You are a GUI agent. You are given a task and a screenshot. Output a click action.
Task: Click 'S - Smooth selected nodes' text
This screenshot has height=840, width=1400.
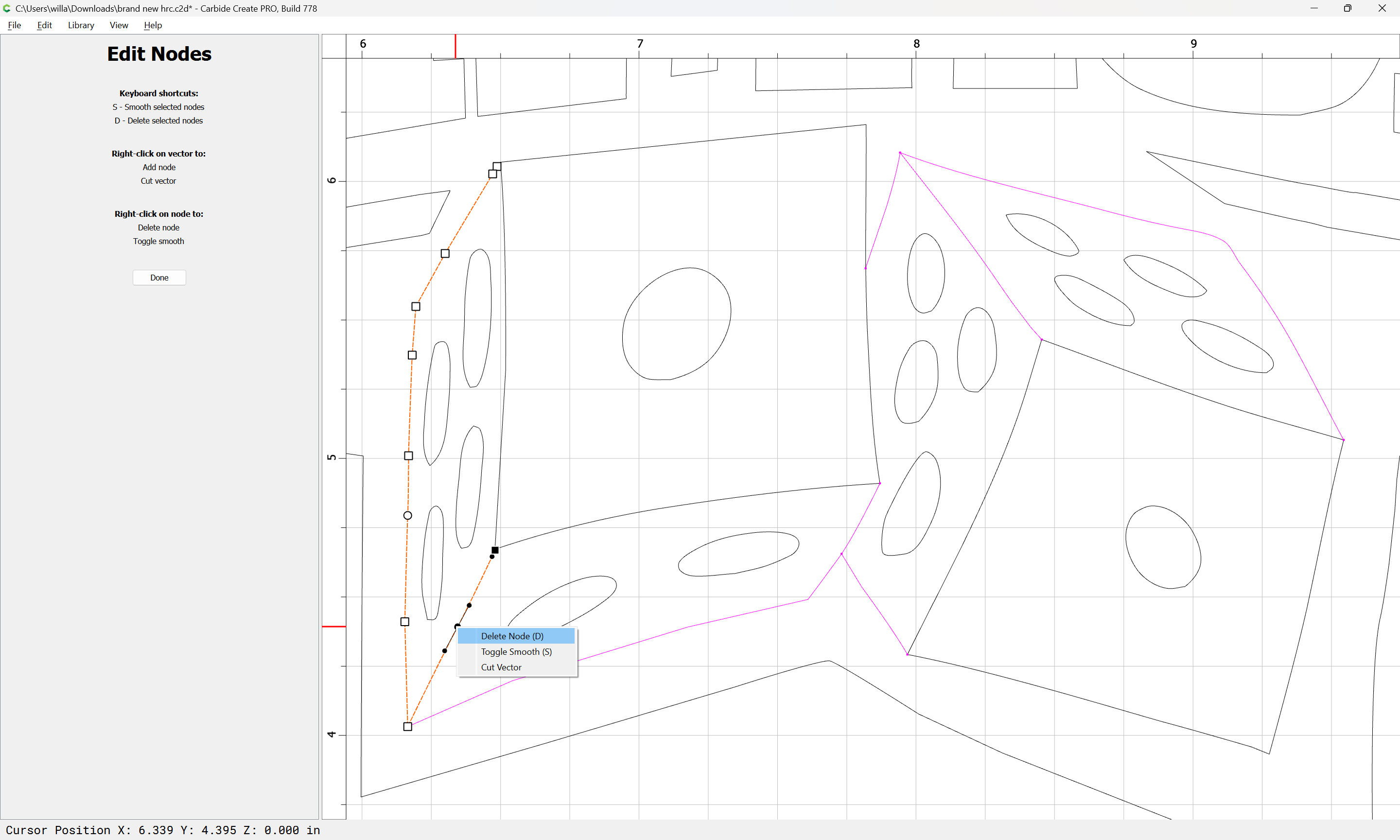[x=158, y=107]
